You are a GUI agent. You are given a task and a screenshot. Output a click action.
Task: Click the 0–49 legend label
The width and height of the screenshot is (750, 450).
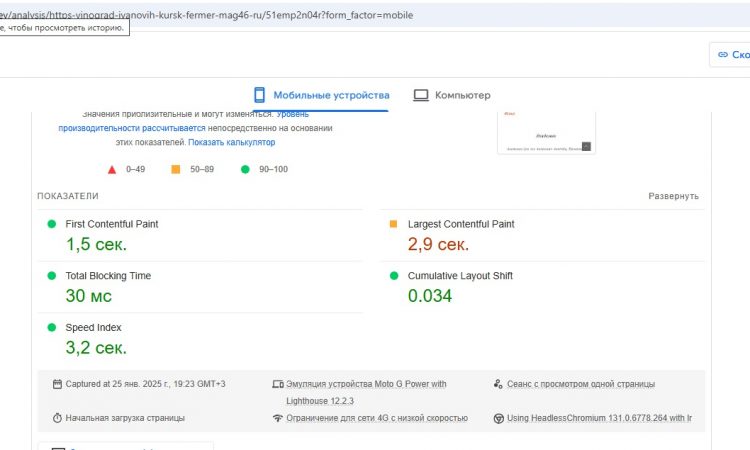[x=135, y=169]
